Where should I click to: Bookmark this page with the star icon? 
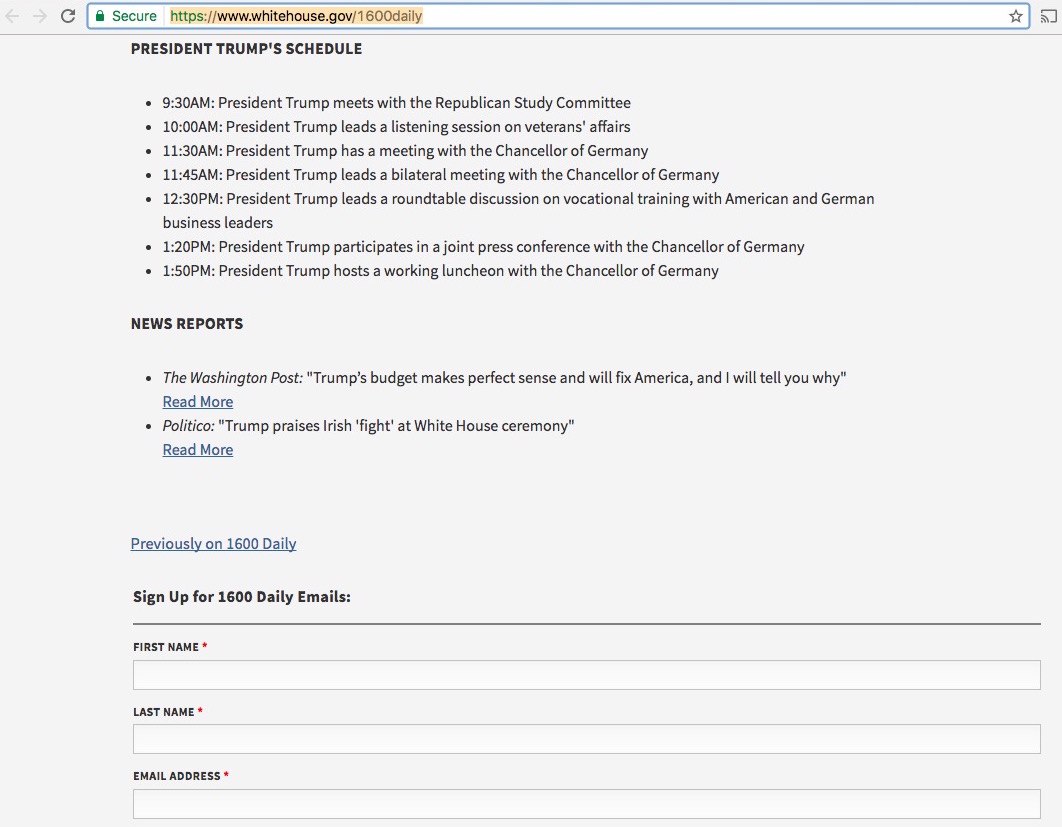(x=1015, y=16)
